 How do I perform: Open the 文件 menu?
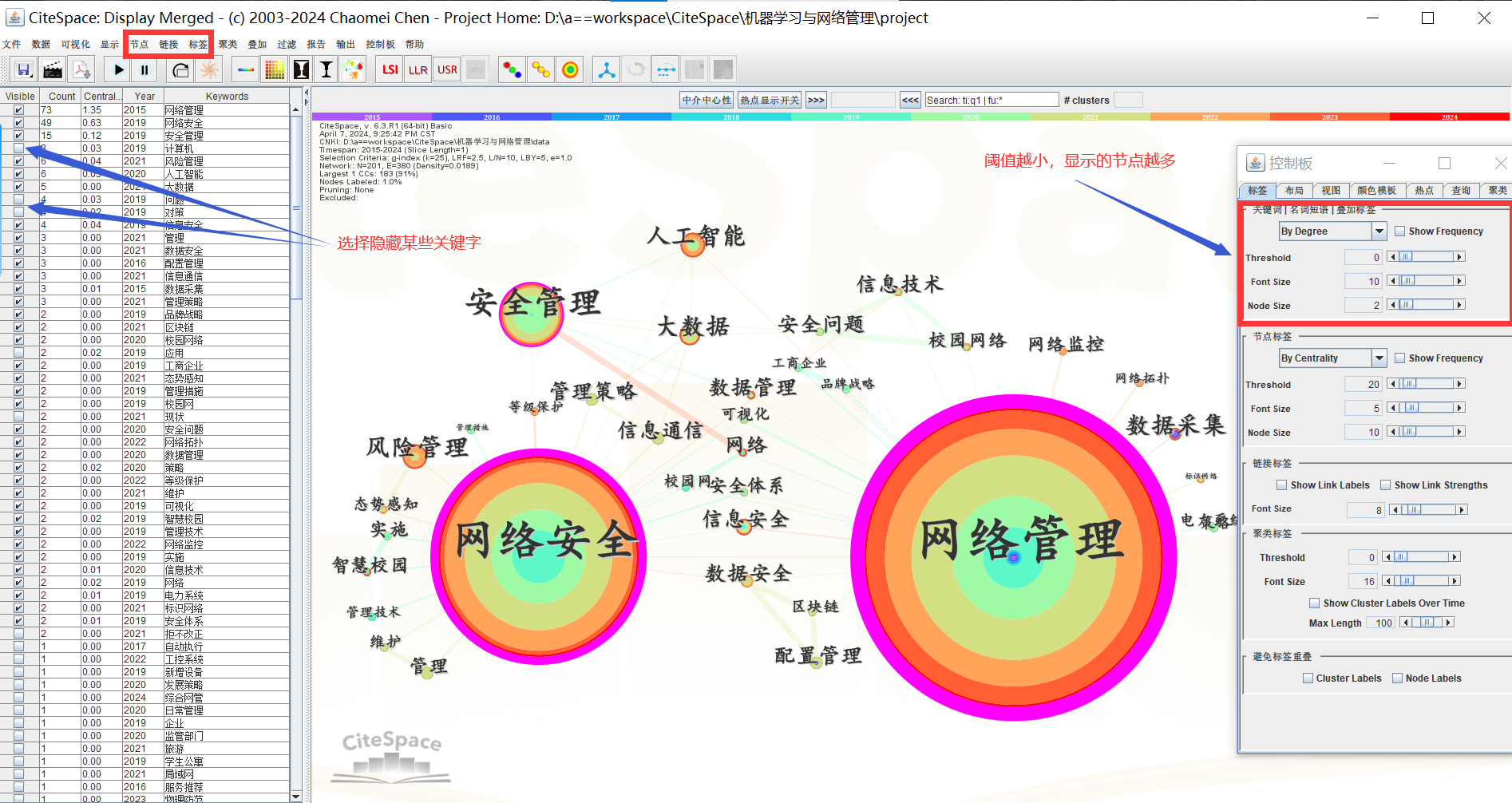(12, 45)
